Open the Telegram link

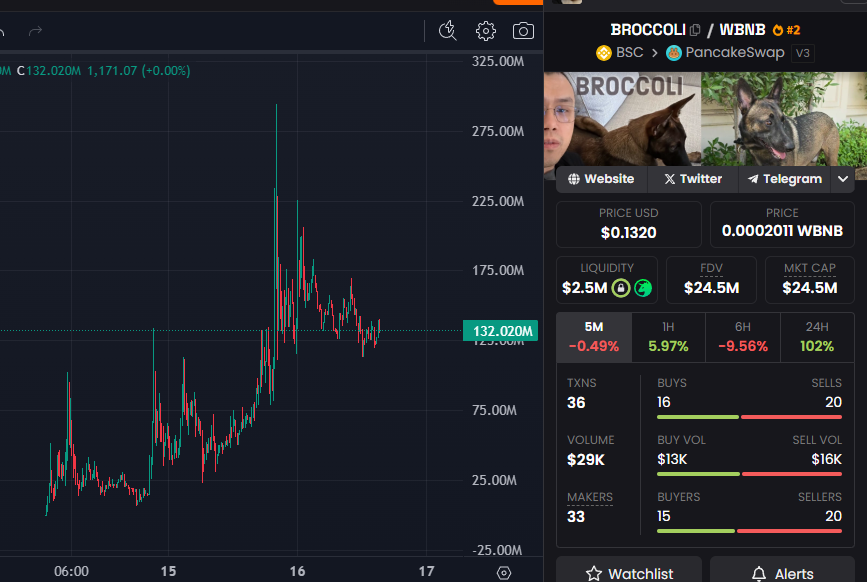click(x=784, y=179)
